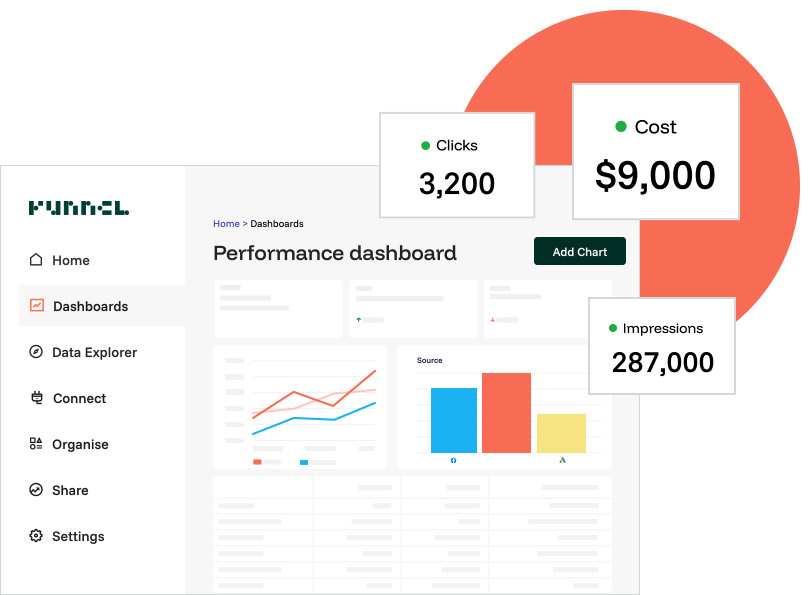
Task: Click the red down-arrow trend indicator
Action: [492, 320]
